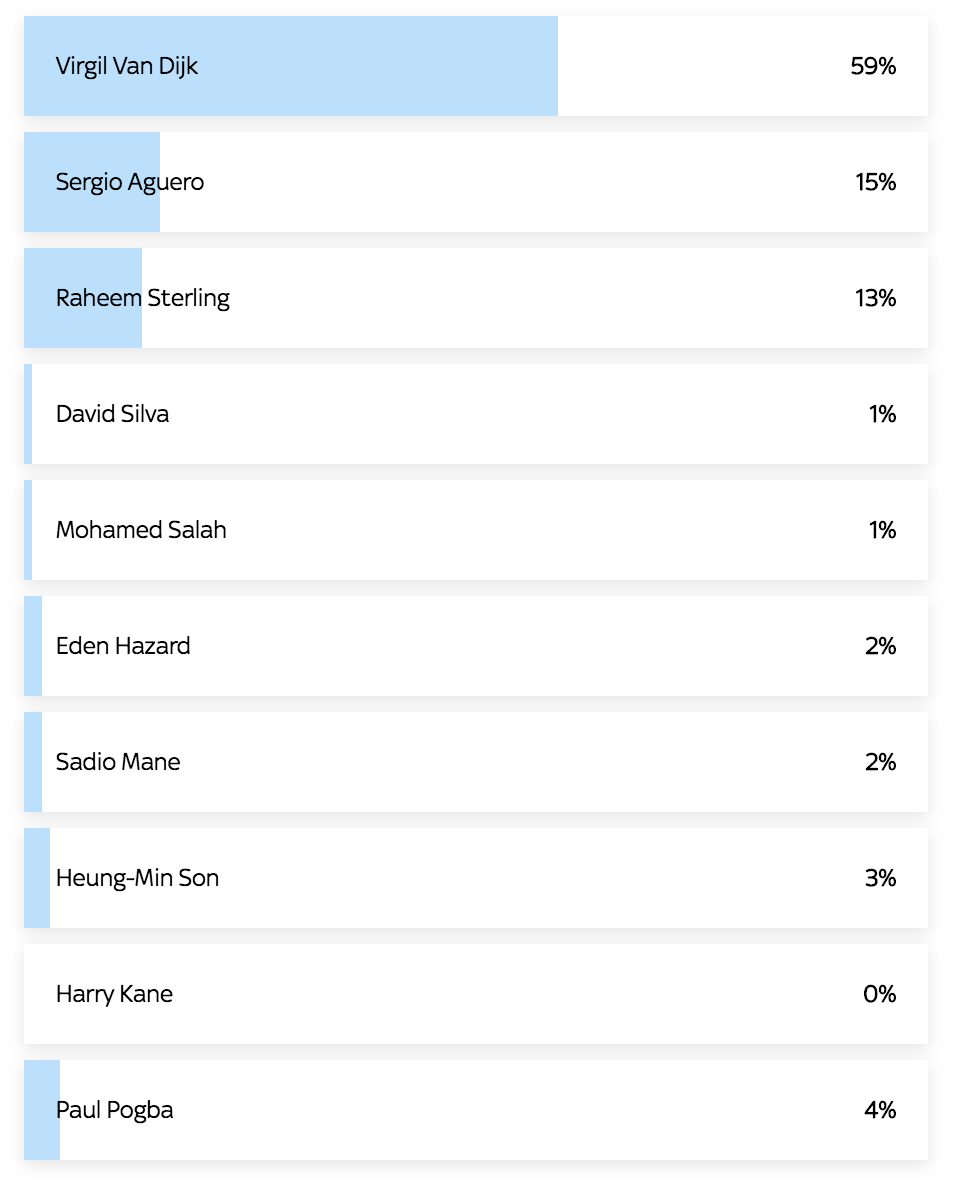This screenshot has height=1188, width=954.
Task: Click the Eden Hazard poll option
Action: 123,646
